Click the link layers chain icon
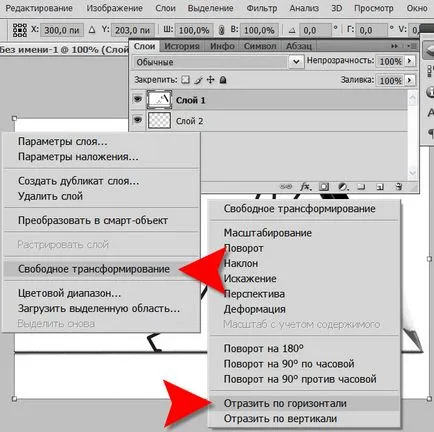Image resolution: width=434 pixels, height=432 pixels. click(x=286, y=187)
